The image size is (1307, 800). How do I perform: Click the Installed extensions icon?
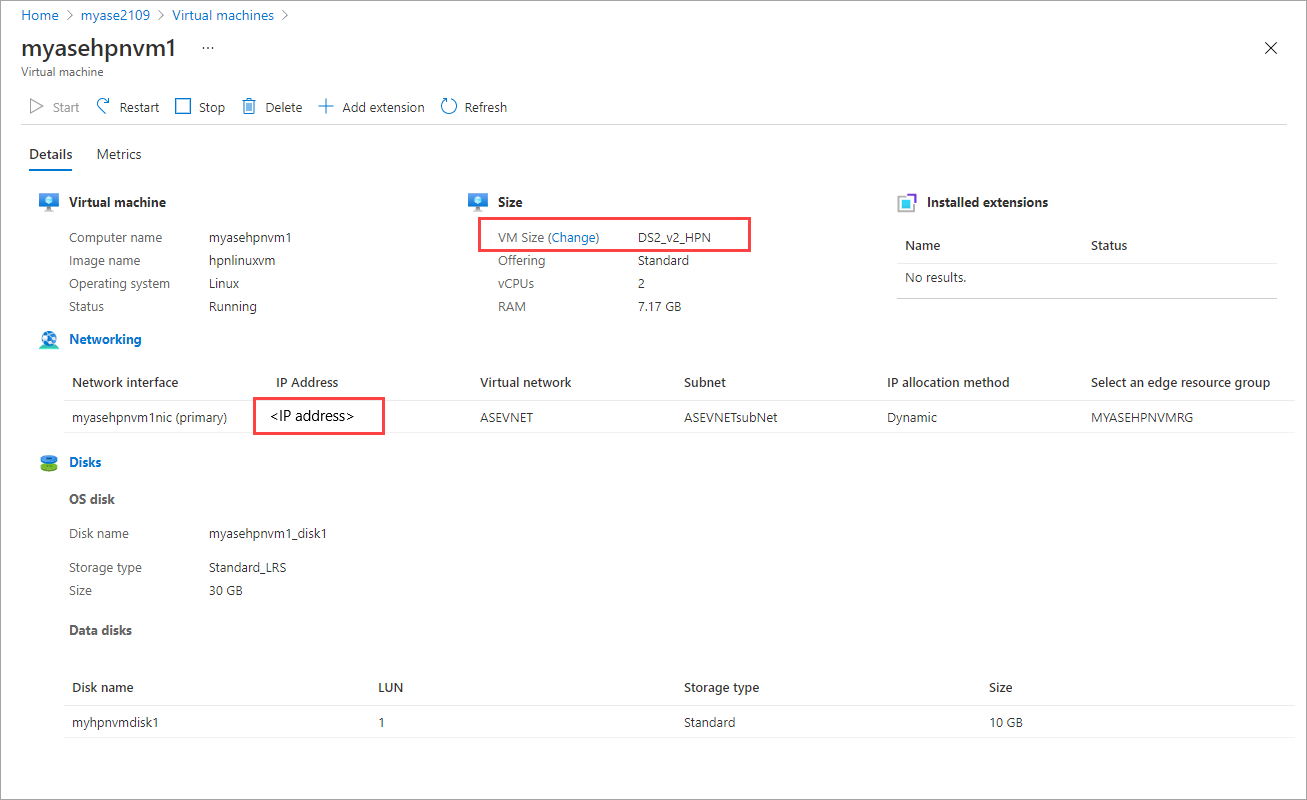pos(907,202)
